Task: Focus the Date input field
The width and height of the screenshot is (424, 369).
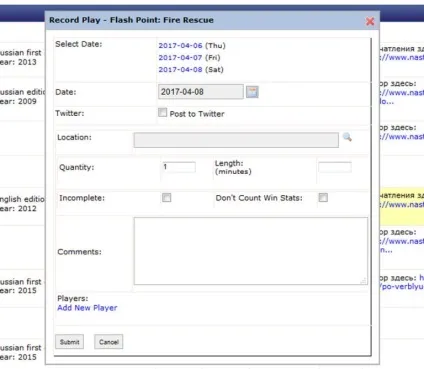Action: [201, 92]
